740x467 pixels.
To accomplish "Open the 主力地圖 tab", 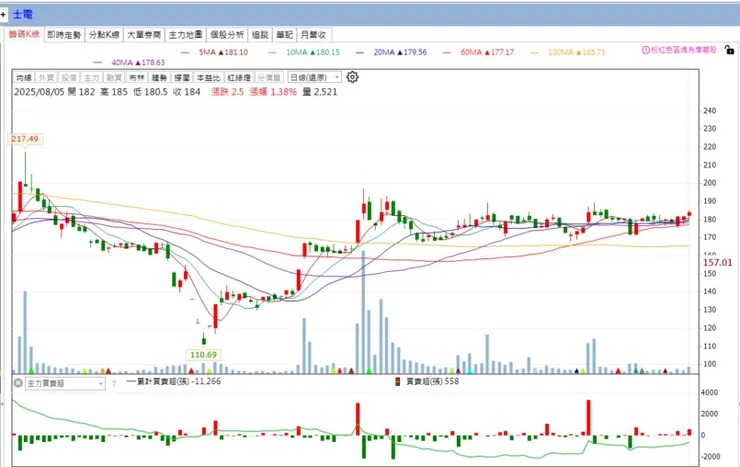I will click(x=185, y=35).
